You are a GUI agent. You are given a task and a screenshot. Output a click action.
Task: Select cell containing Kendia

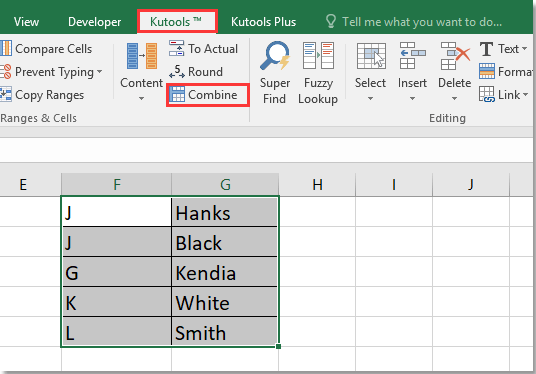225,272
